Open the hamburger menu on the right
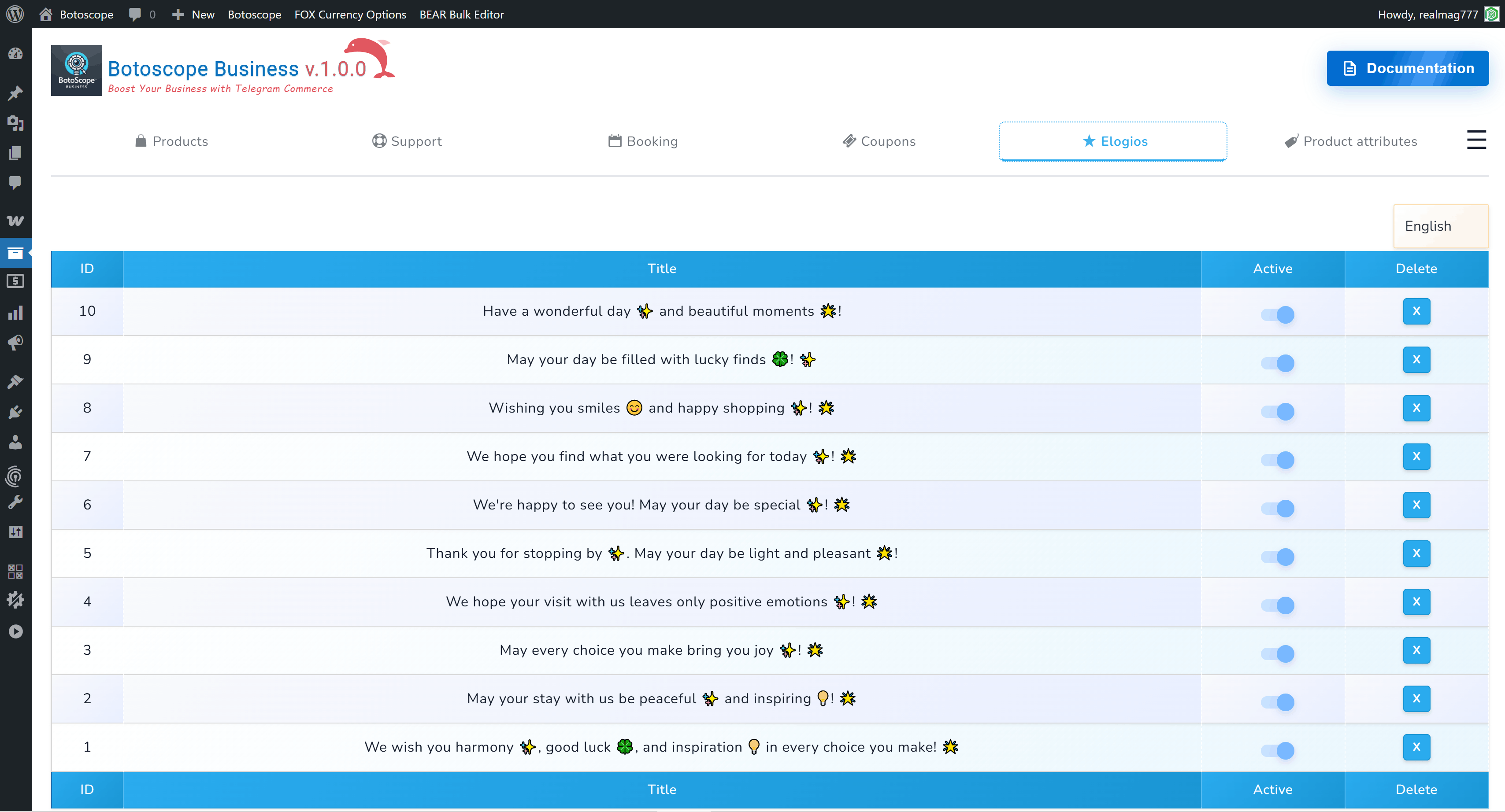Screen dimensions: 1505x812 click(1476, 140)
